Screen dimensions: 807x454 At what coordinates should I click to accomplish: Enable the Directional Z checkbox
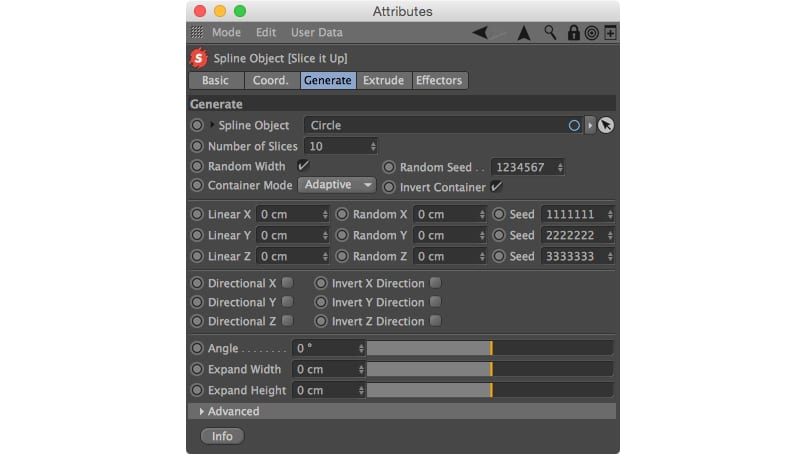(288, 321)
